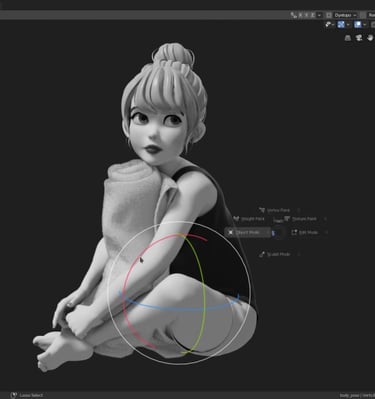The image size is (375, 399).
Task: Click the Sculpt Mode brush icon
Action: [x=262, y=254]
